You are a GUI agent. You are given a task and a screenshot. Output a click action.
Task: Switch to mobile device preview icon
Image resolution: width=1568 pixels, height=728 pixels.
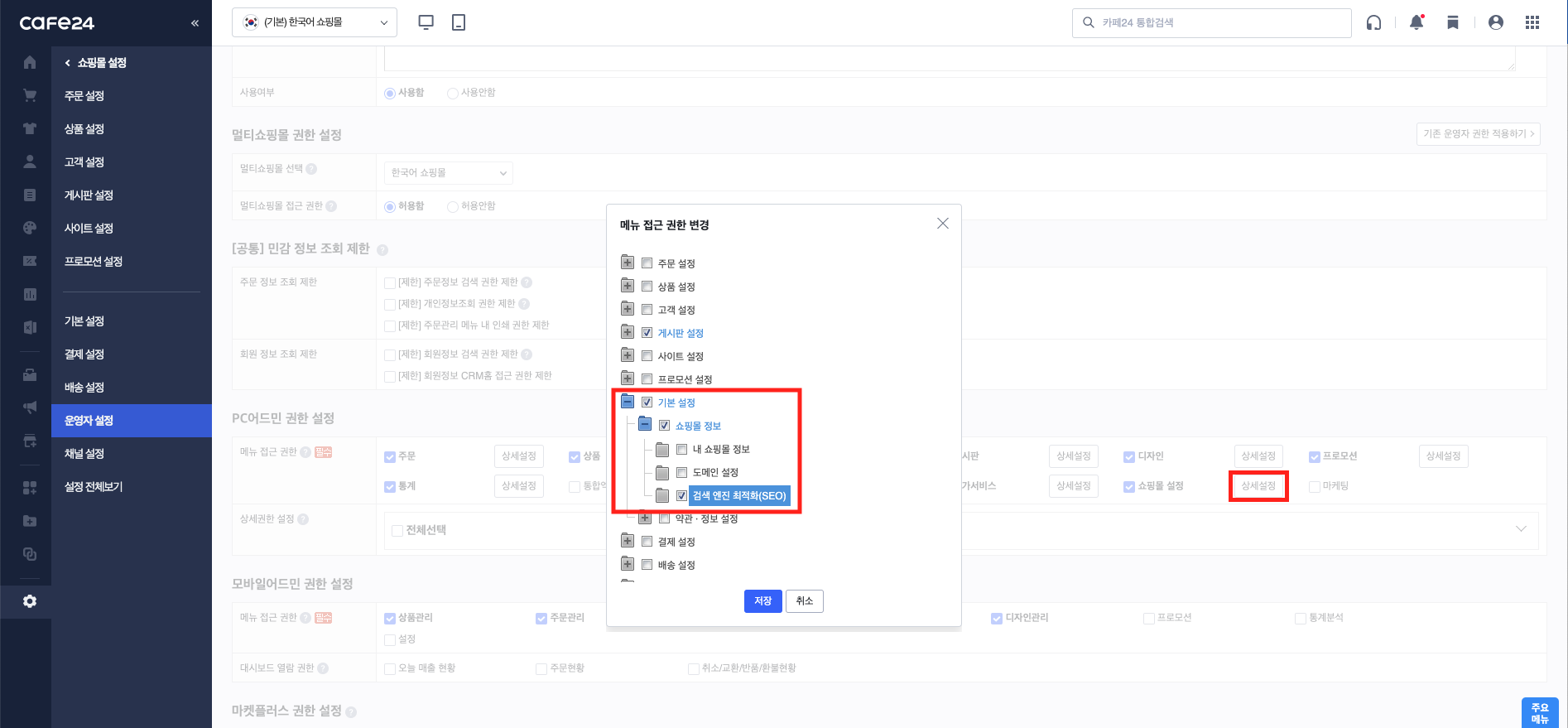click(459, 22)
